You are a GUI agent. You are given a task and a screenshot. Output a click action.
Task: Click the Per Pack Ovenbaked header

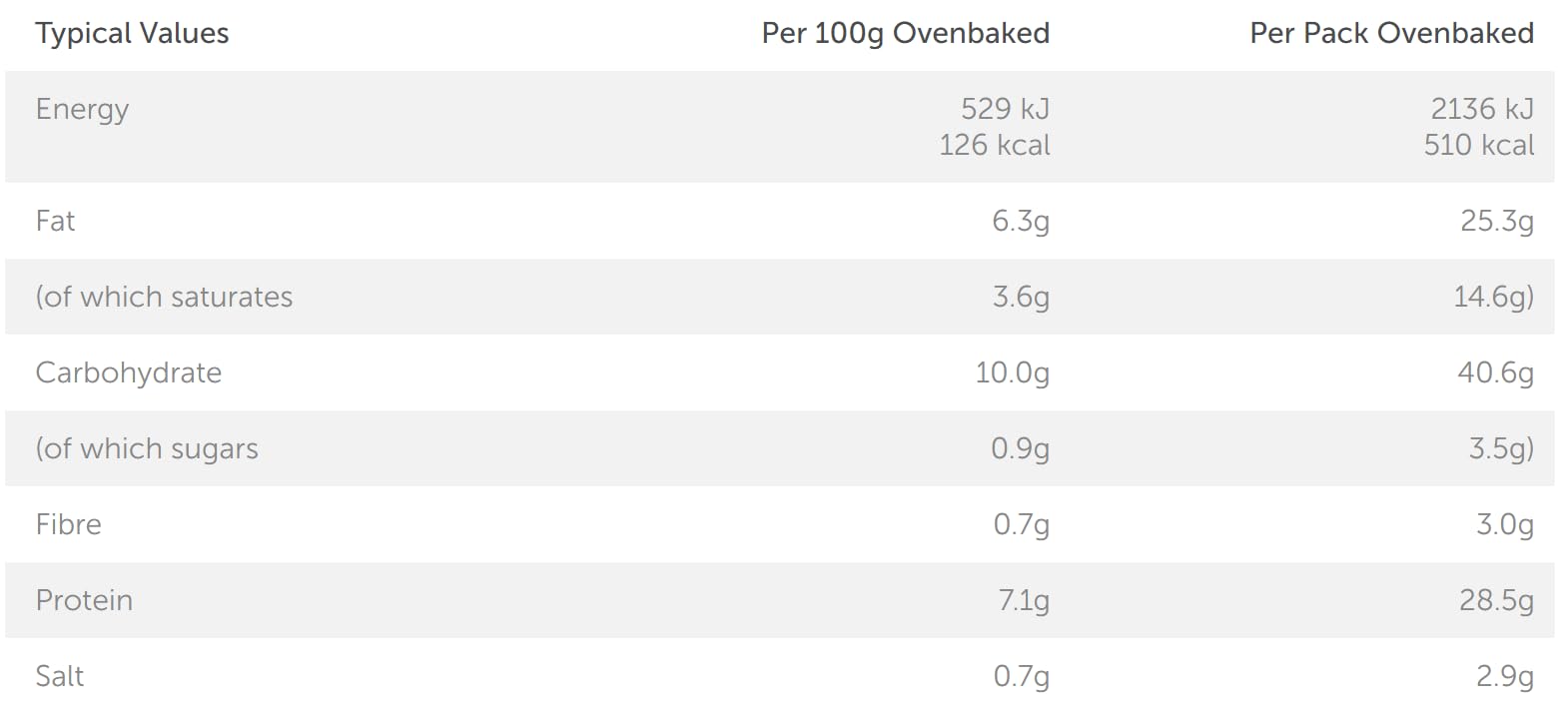[x=1391, y=34]
